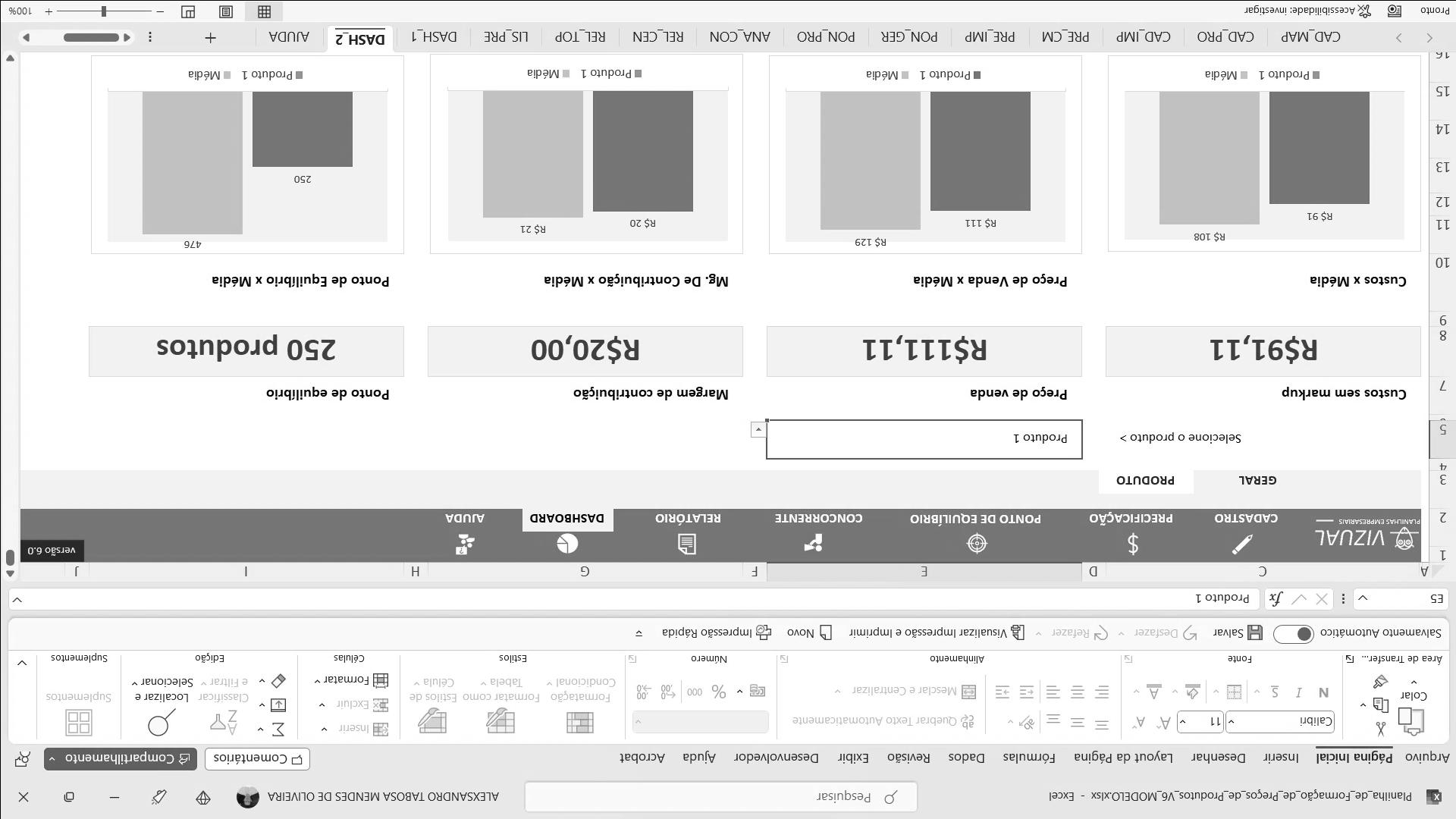This screenshot has height=819, width=1456.
Task: Apply underline with the S button
Action: [1275, 692]
